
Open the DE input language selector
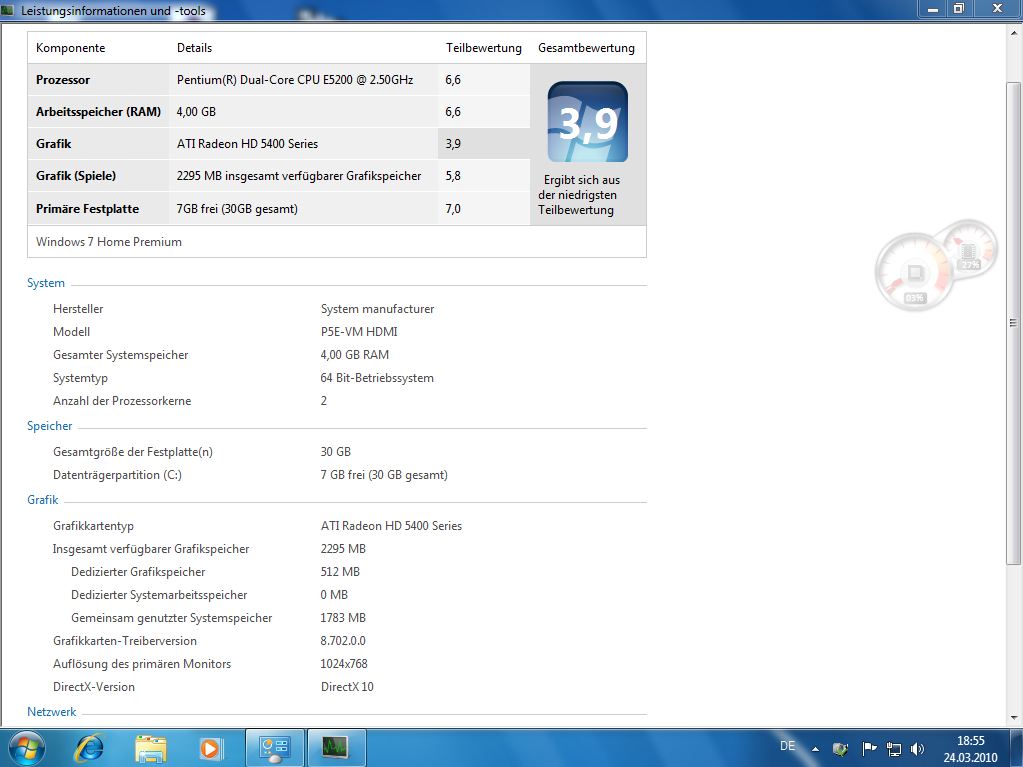787,745
